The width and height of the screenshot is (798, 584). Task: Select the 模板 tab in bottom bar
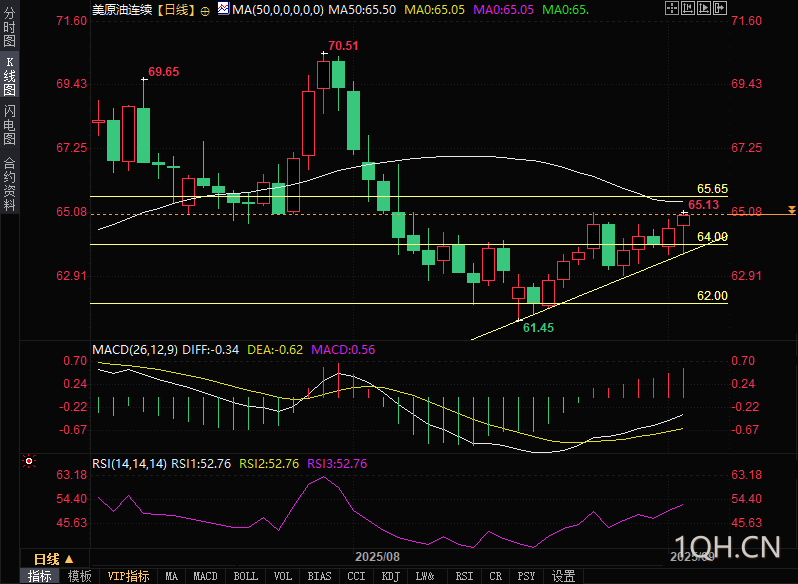pos(80,576)
